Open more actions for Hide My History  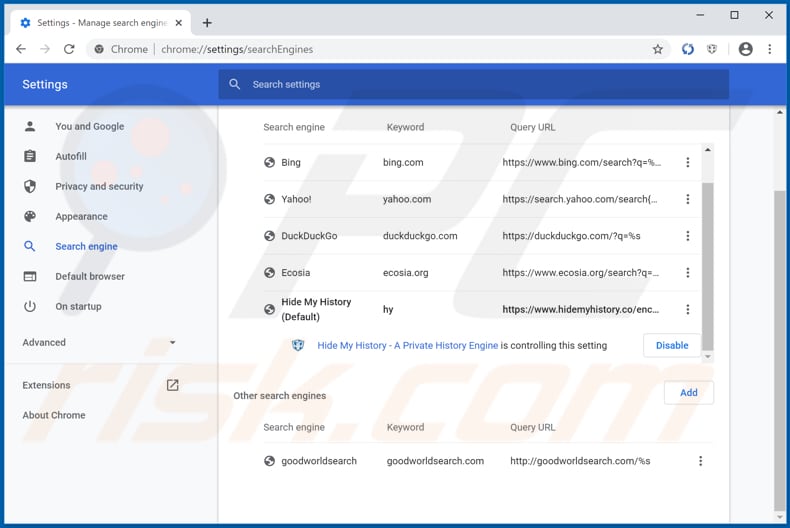click(688, 309)
